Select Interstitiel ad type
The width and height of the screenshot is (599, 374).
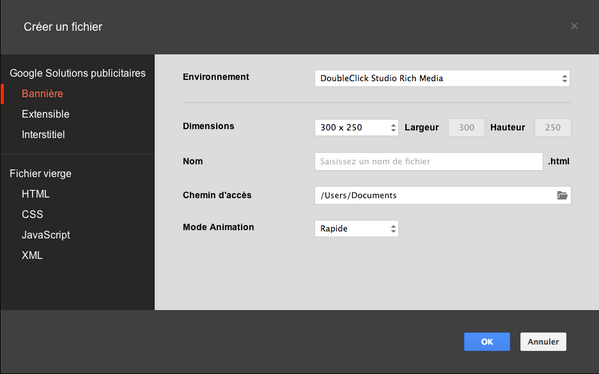tap(43, 134)
